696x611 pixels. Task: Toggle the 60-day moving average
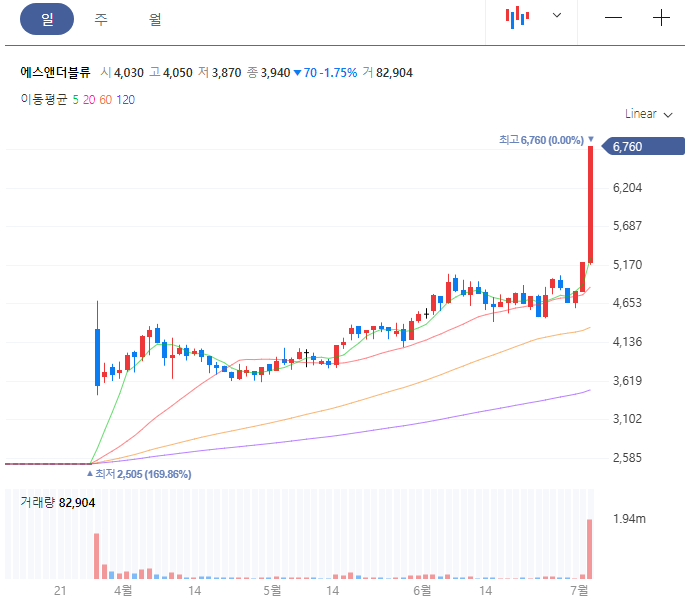106,100
